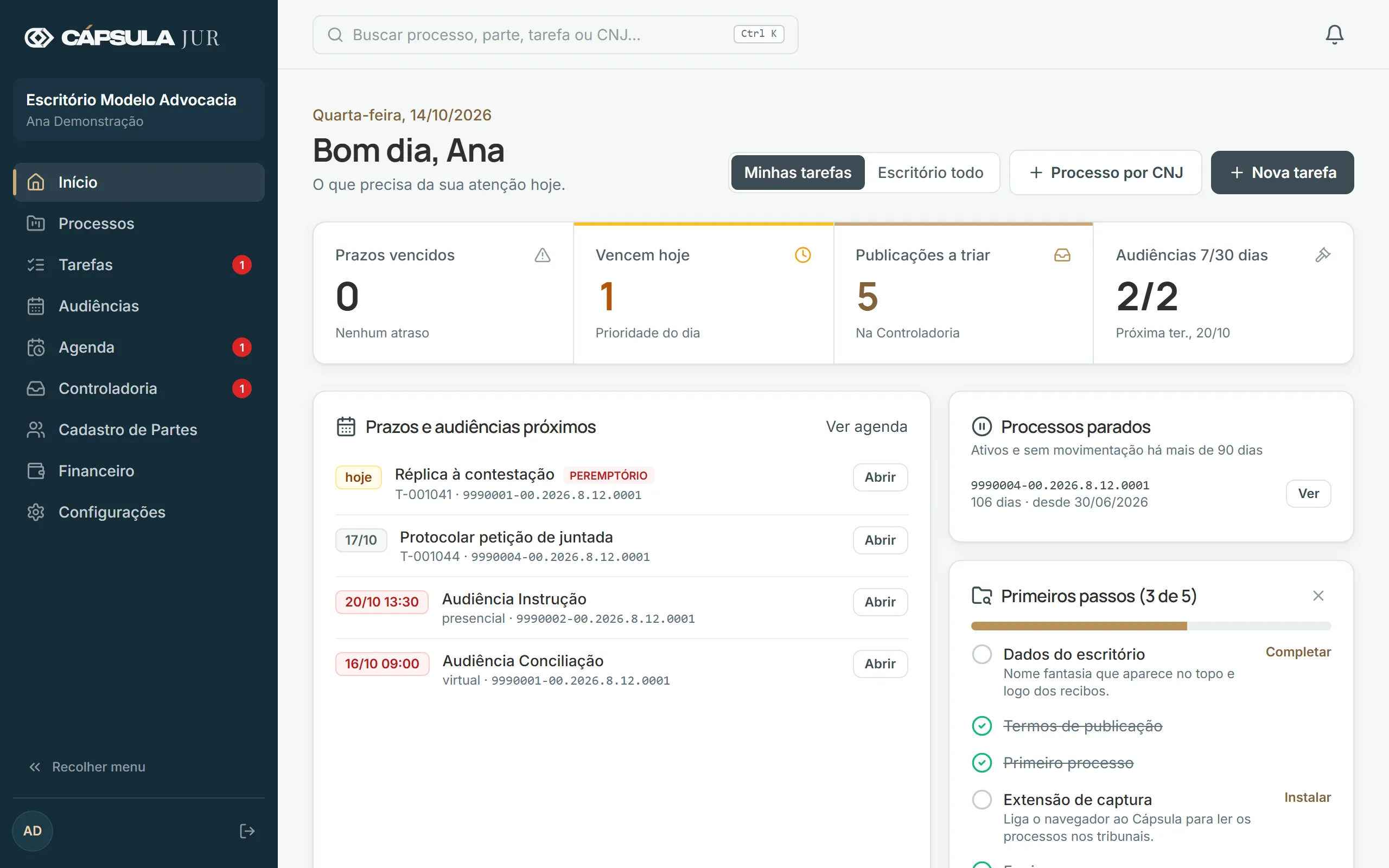Click the search magnifier icon

click(x=335, y=34)
